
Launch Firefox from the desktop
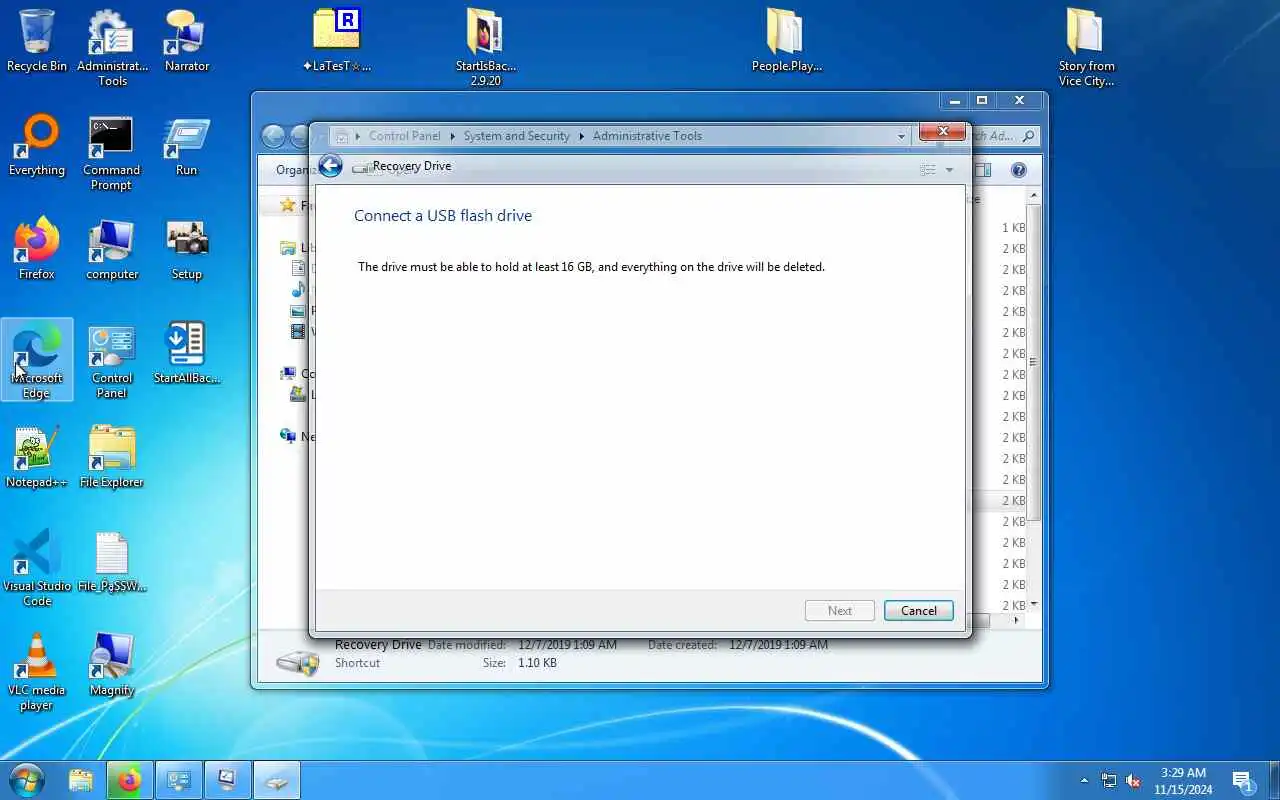(x=37, y=250)
